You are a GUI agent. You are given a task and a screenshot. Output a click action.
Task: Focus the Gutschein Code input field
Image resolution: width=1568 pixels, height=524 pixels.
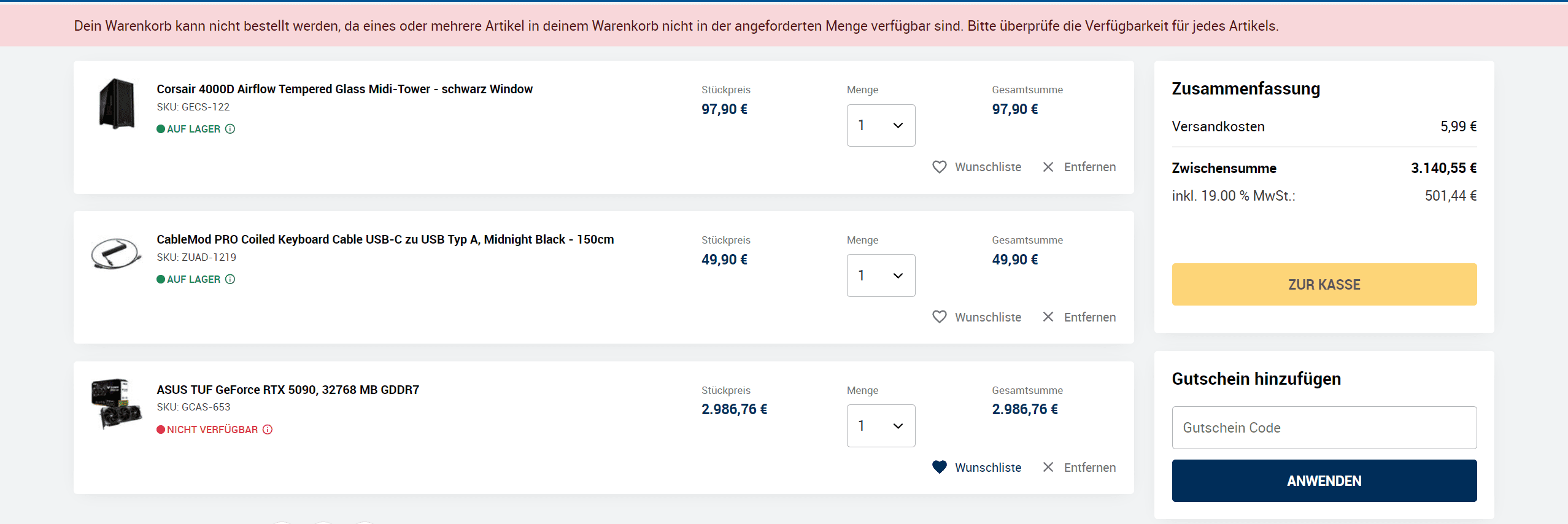[1324, 428]
